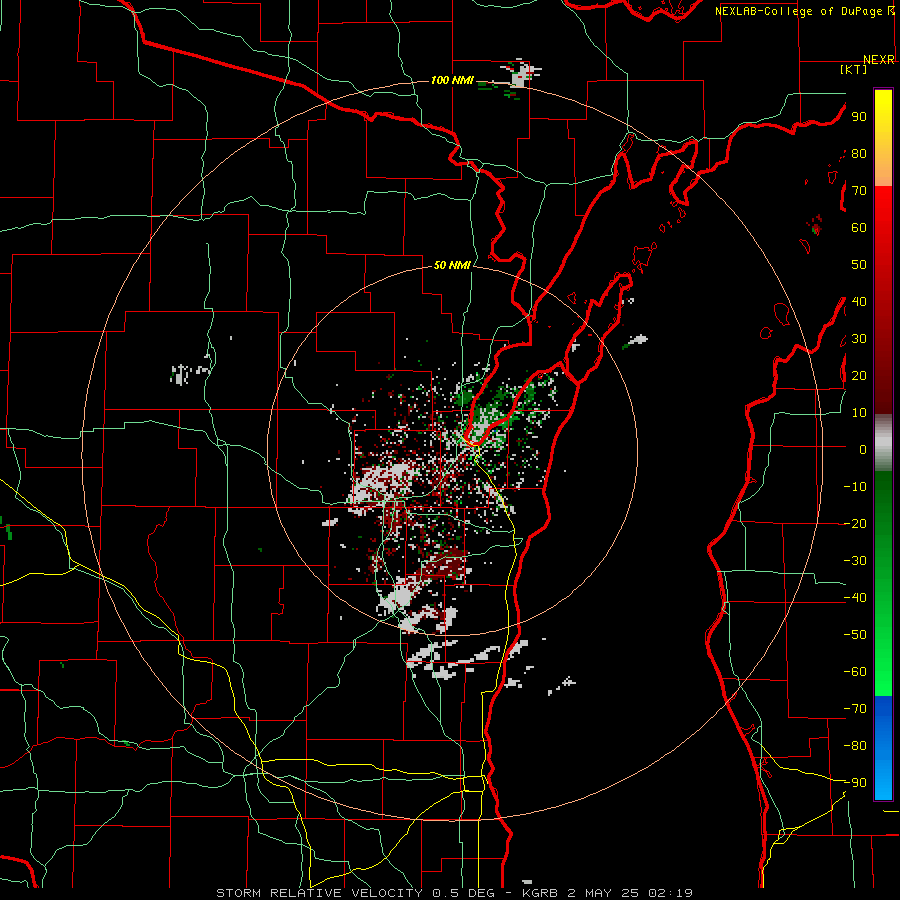Click the -40 value on velocity scale
The image size is (900, 900).
coord(855,598)
